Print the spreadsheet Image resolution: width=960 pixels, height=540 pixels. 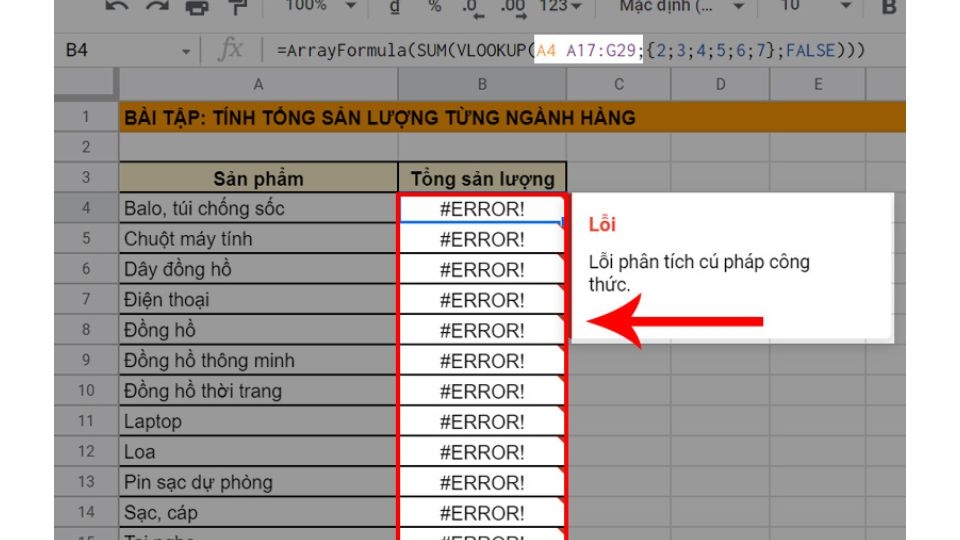coord(197,6)
